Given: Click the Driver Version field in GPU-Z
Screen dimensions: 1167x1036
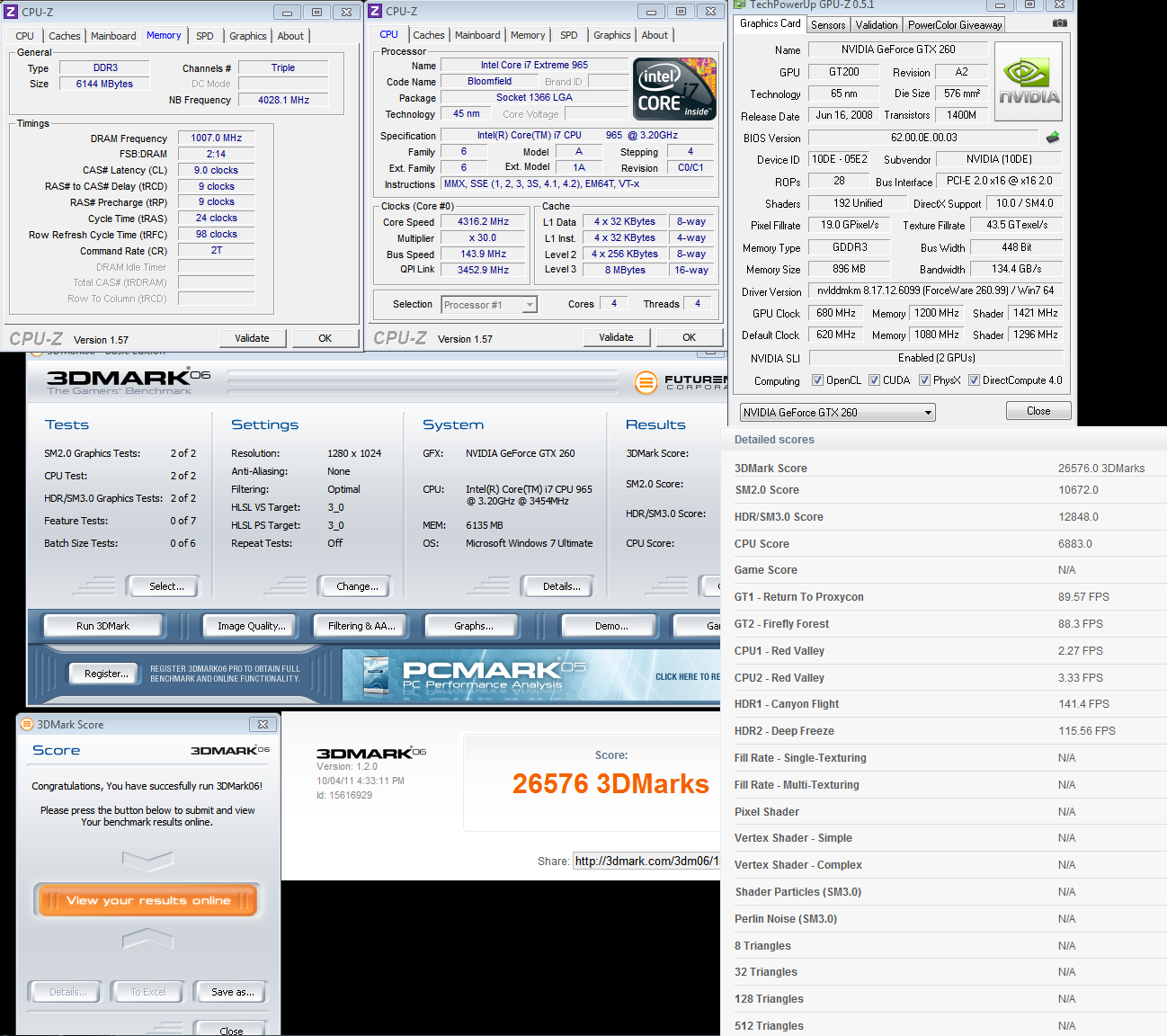Looking at the screenshot, I should 935,290.
